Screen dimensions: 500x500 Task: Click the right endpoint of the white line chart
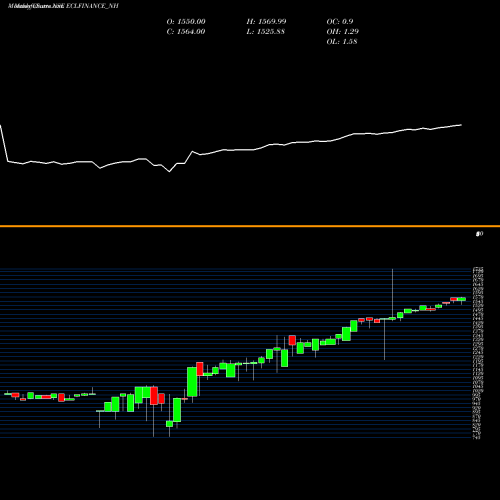pos(461,125)
